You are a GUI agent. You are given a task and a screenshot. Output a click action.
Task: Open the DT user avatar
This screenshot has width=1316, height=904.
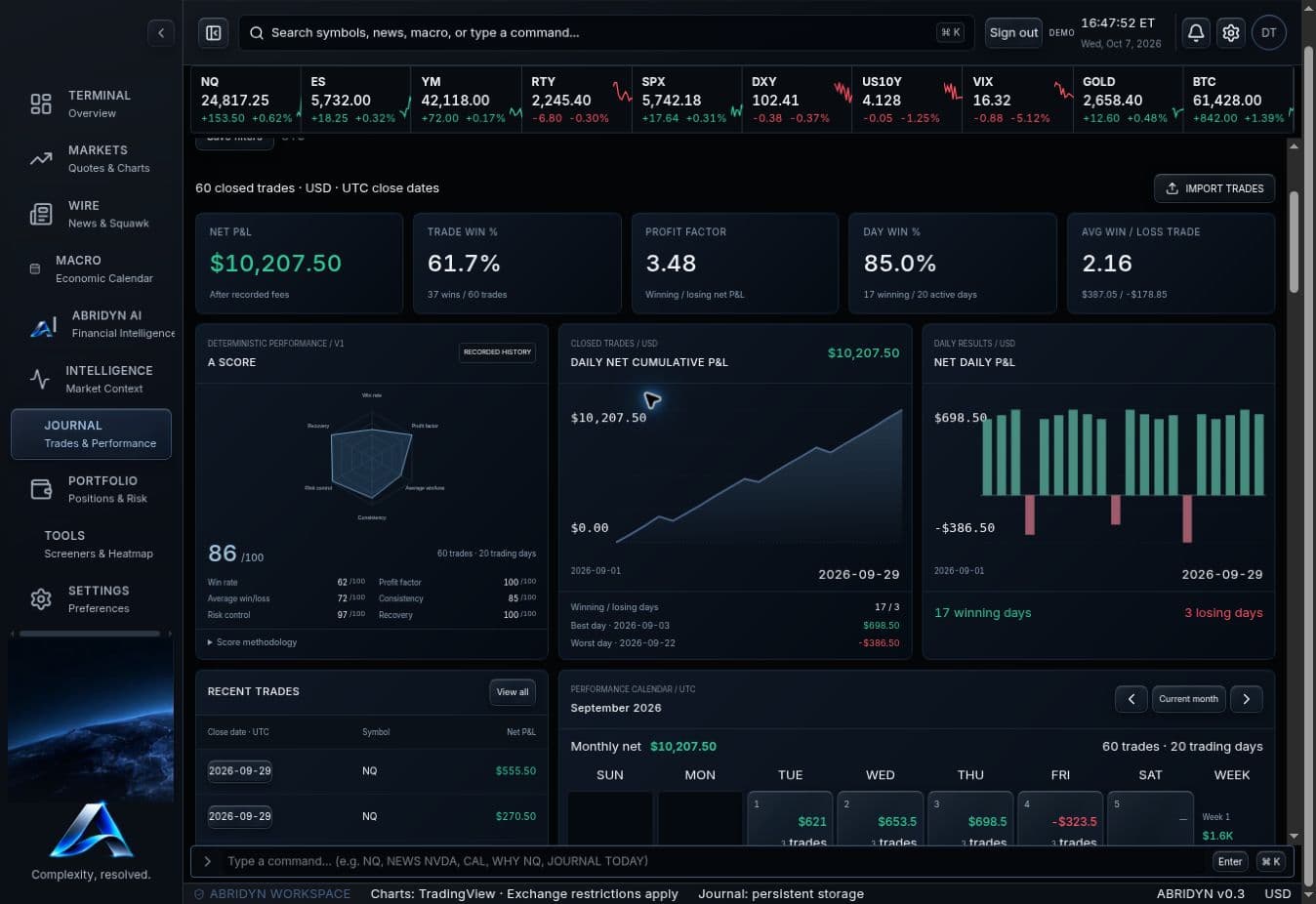click(x=1268, y=32)
